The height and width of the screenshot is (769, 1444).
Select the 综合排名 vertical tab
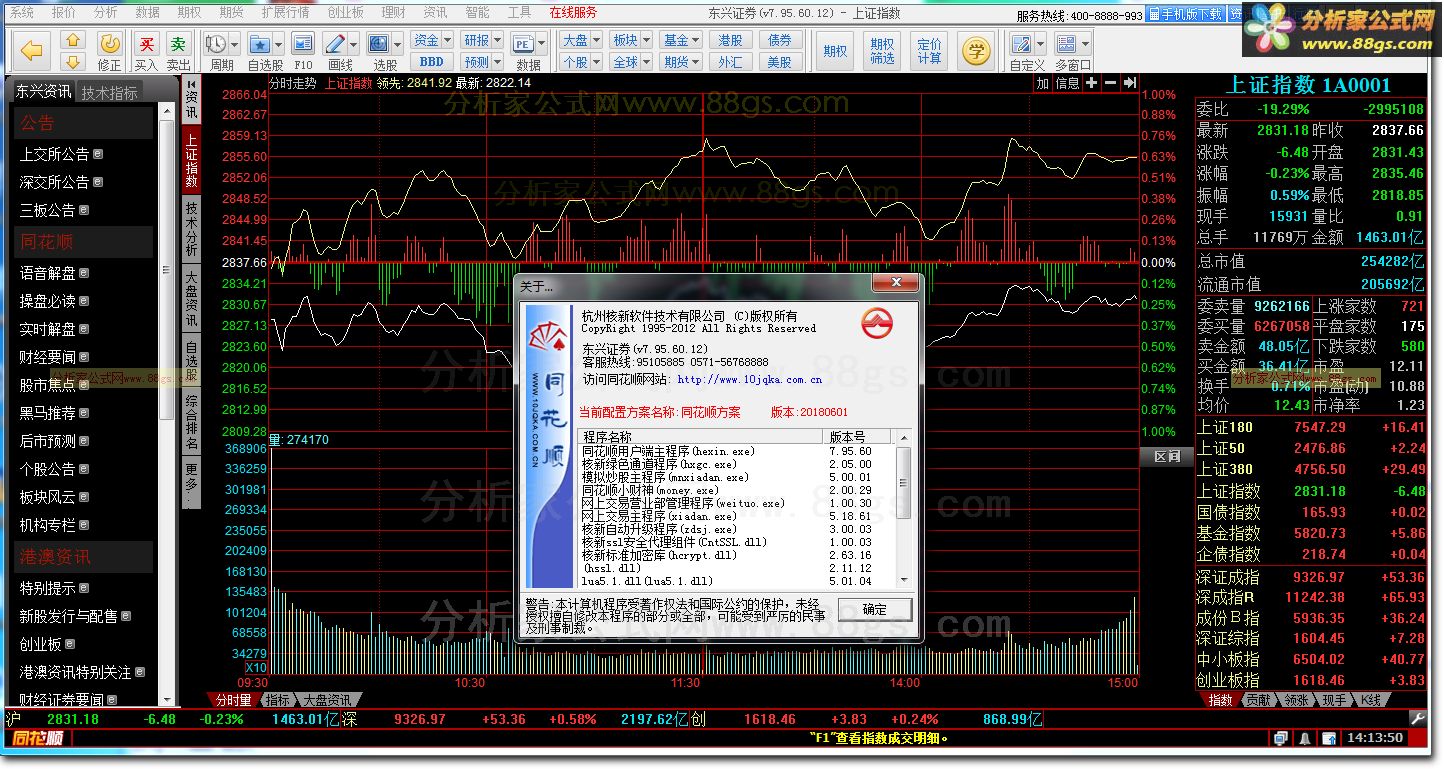pyautogui.click(x=191, y=422)
